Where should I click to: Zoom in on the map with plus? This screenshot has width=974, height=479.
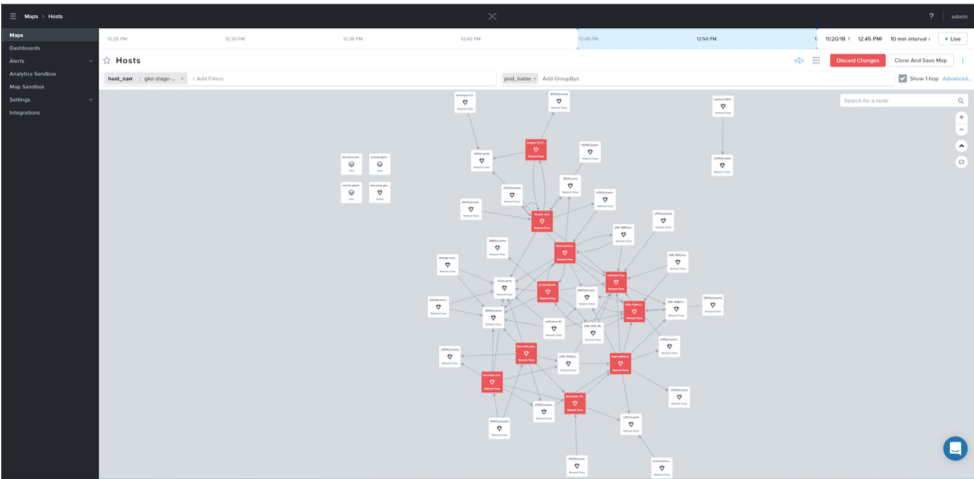(x=961, y=117)
